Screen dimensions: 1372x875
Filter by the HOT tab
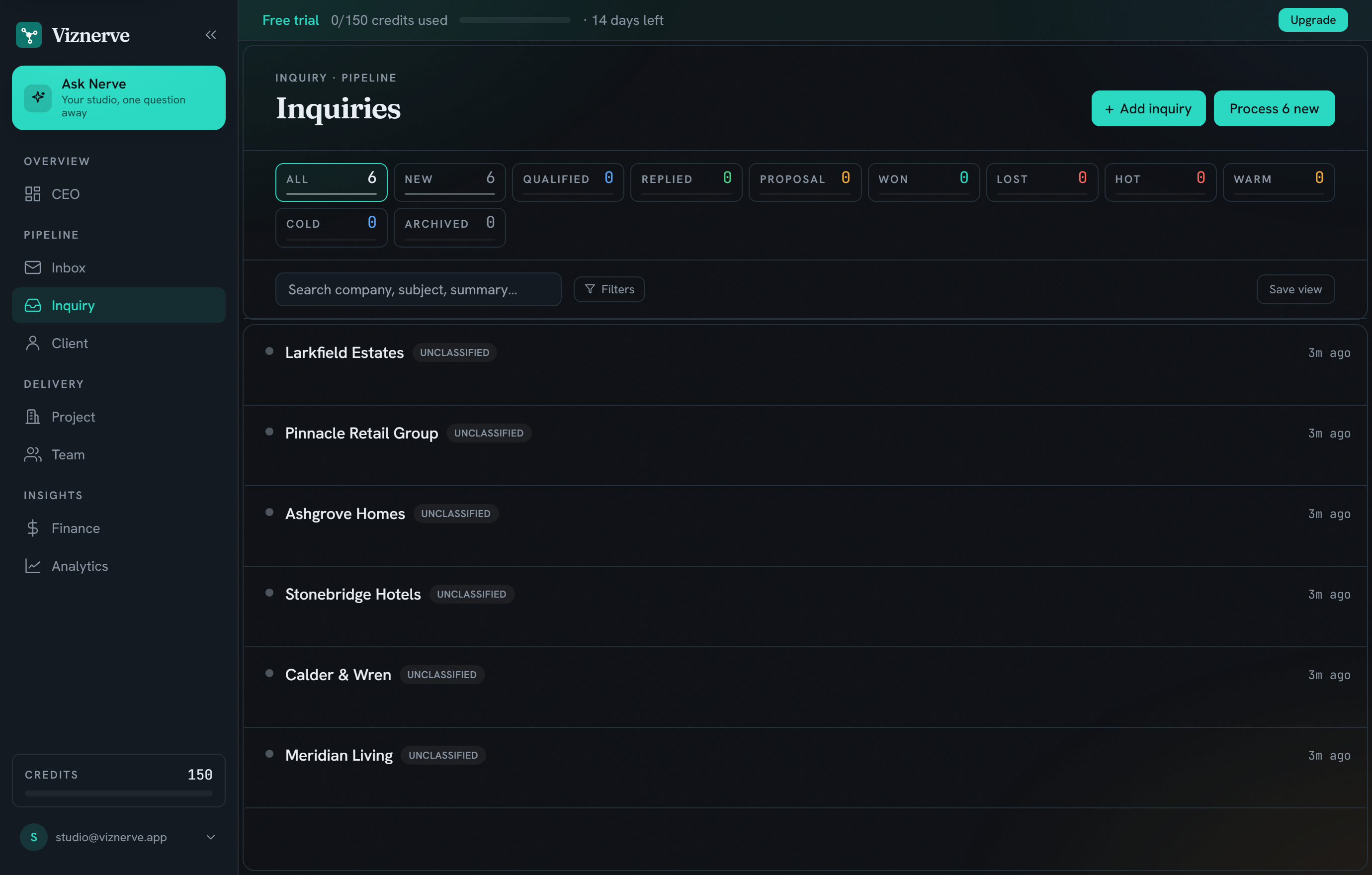click(1160, 182)
